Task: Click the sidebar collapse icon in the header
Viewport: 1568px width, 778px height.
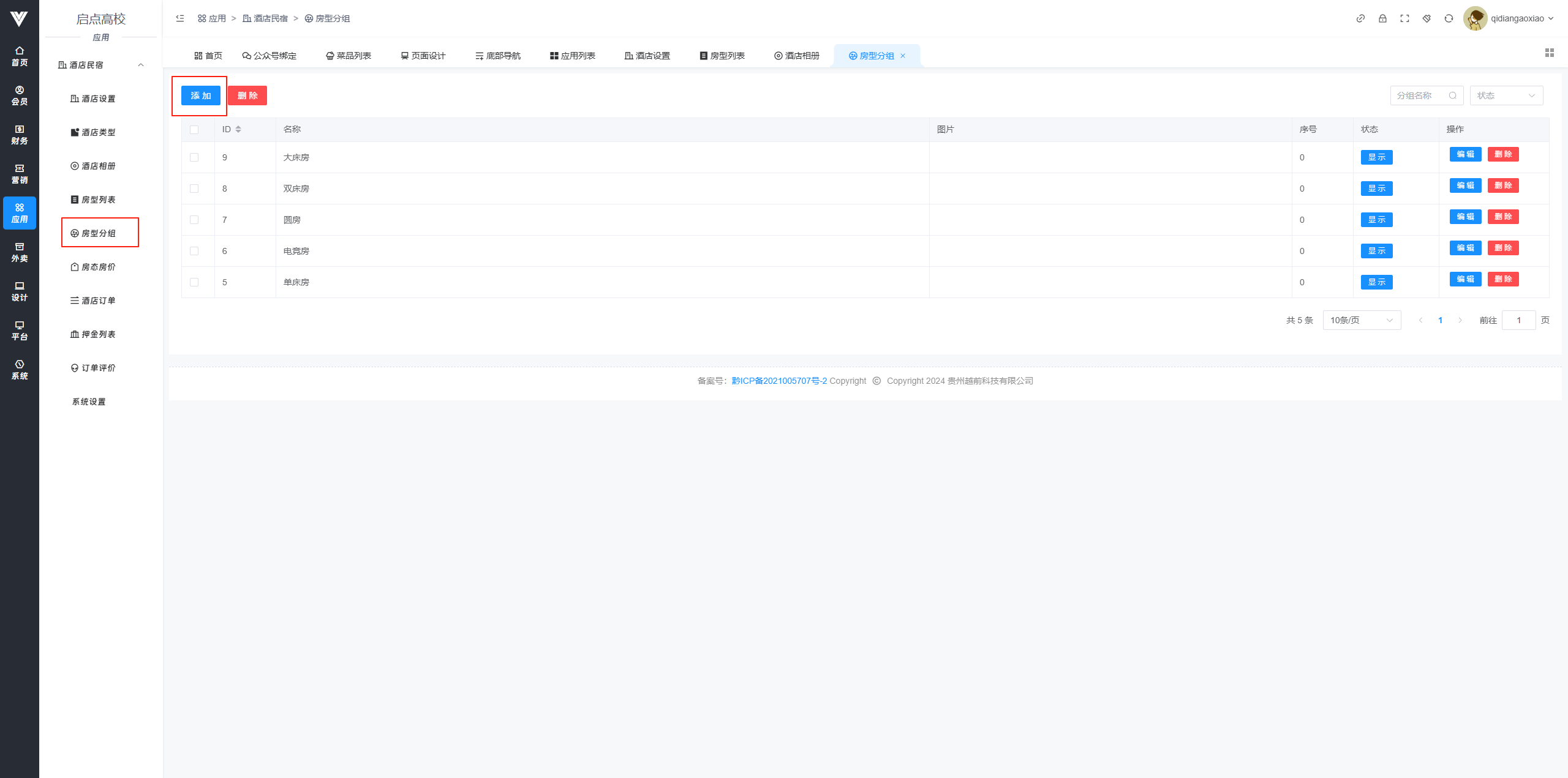Action: [x=179, y=18]
